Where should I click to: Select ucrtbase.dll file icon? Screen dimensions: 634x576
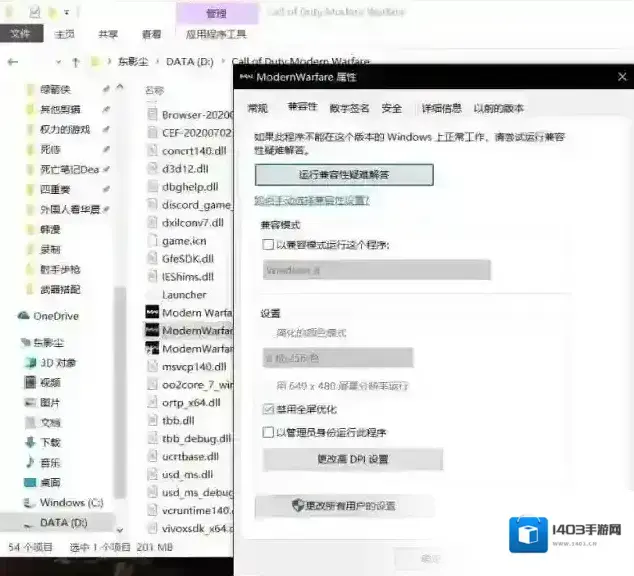pos(152,456)
